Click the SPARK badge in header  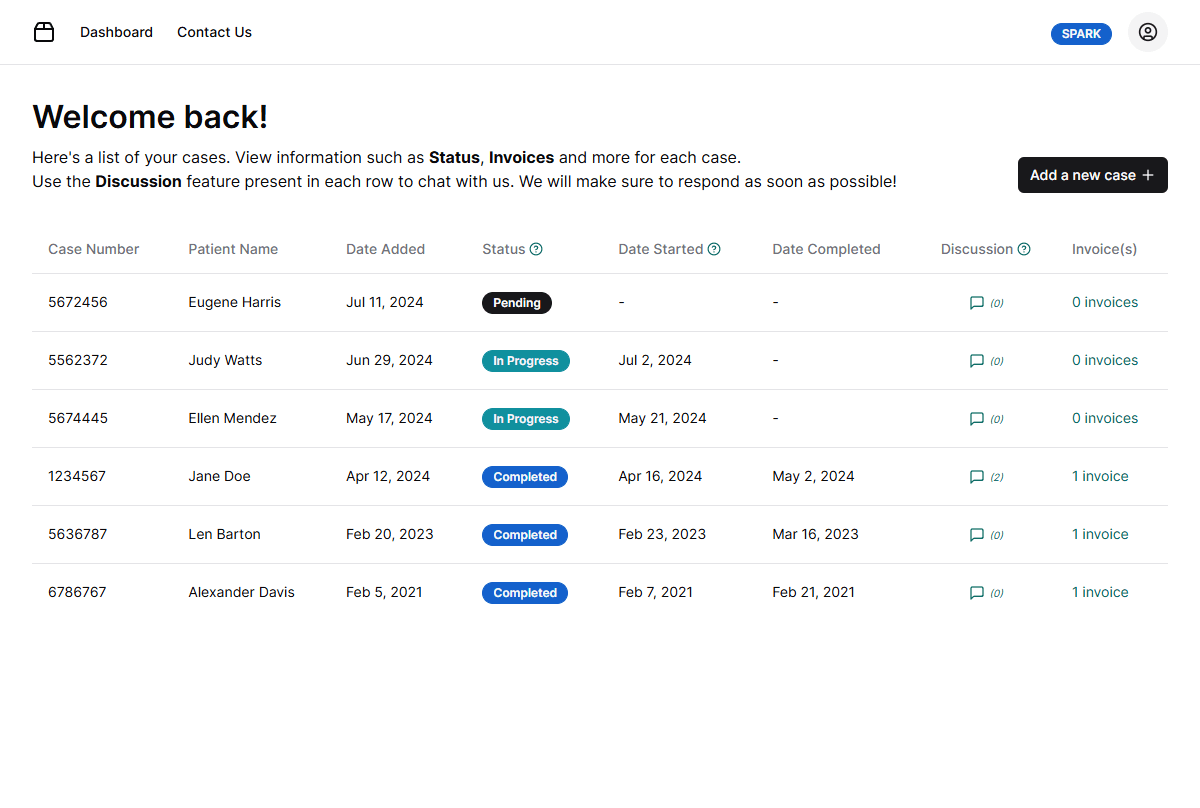pos(1081,34)
